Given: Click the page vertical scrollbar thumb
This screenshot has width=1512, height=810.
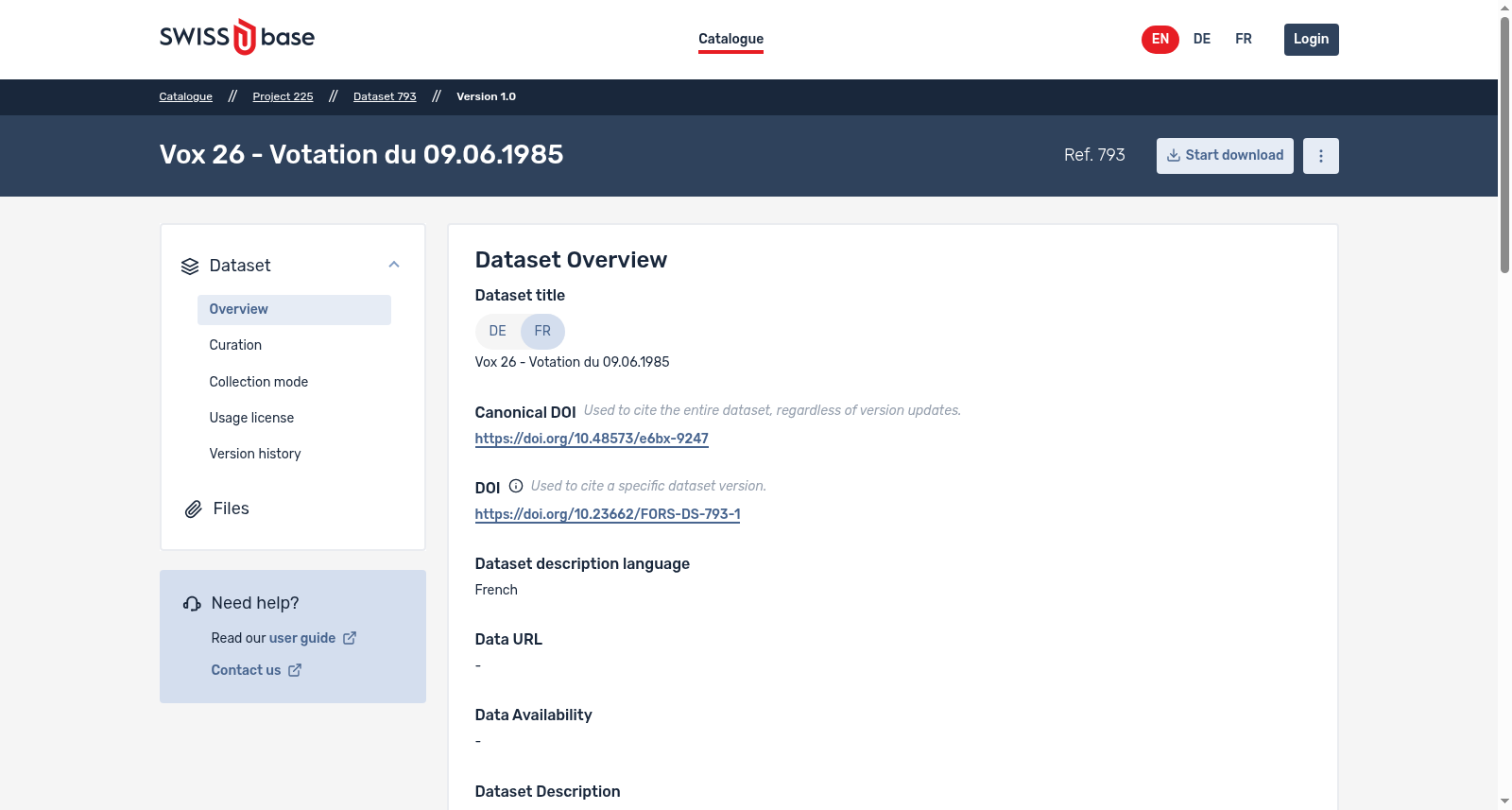Looking at the screenshot, I should click(x=1504, y=145).
